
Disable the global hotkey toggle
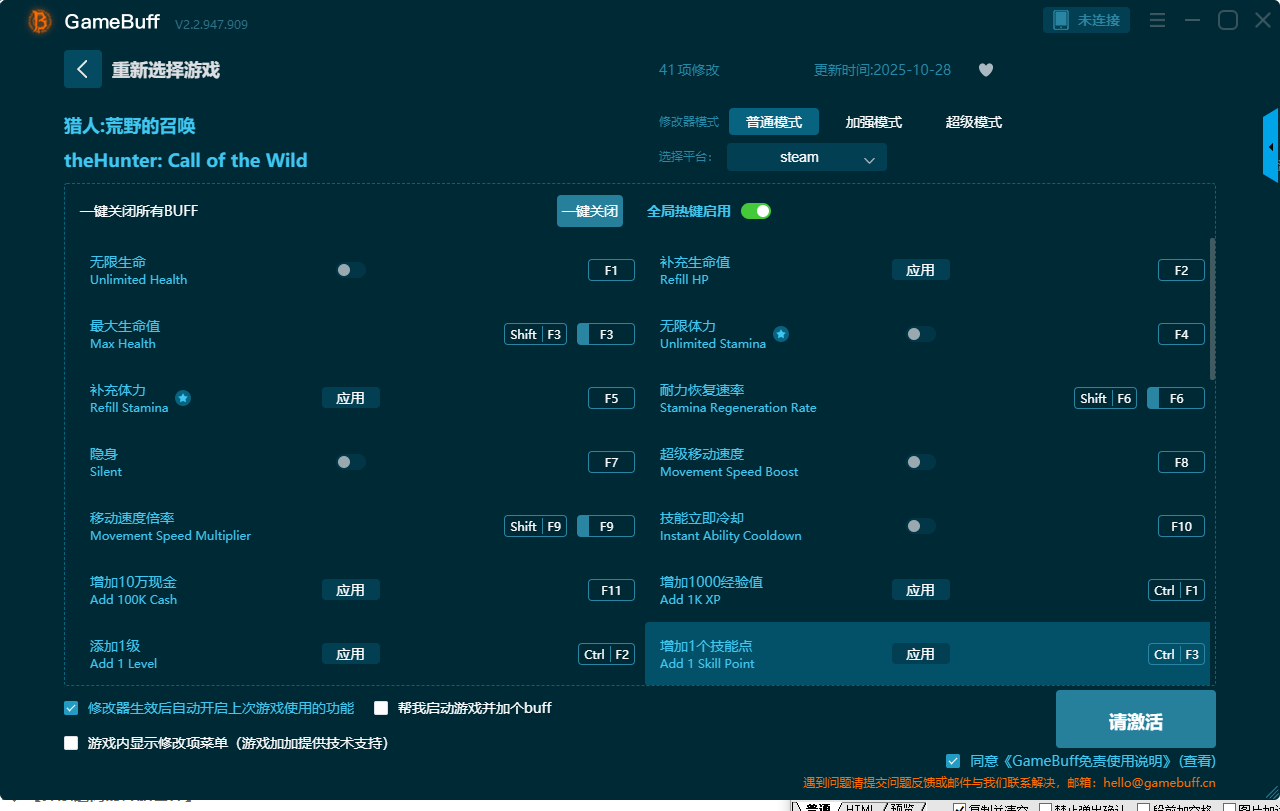click(x=755, y=211)
